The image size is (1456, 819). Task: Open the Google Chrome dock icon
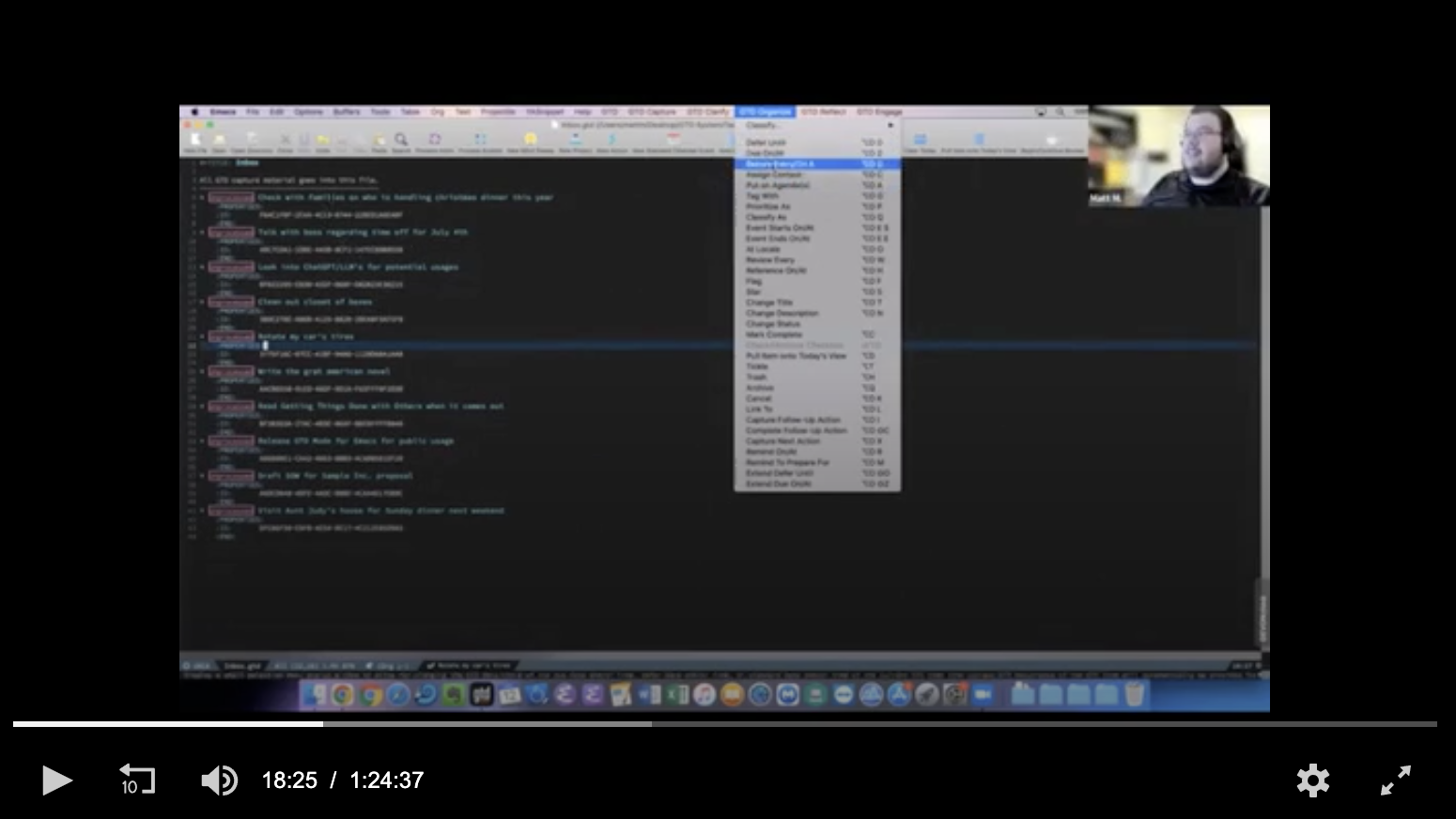tap(343, 695)
